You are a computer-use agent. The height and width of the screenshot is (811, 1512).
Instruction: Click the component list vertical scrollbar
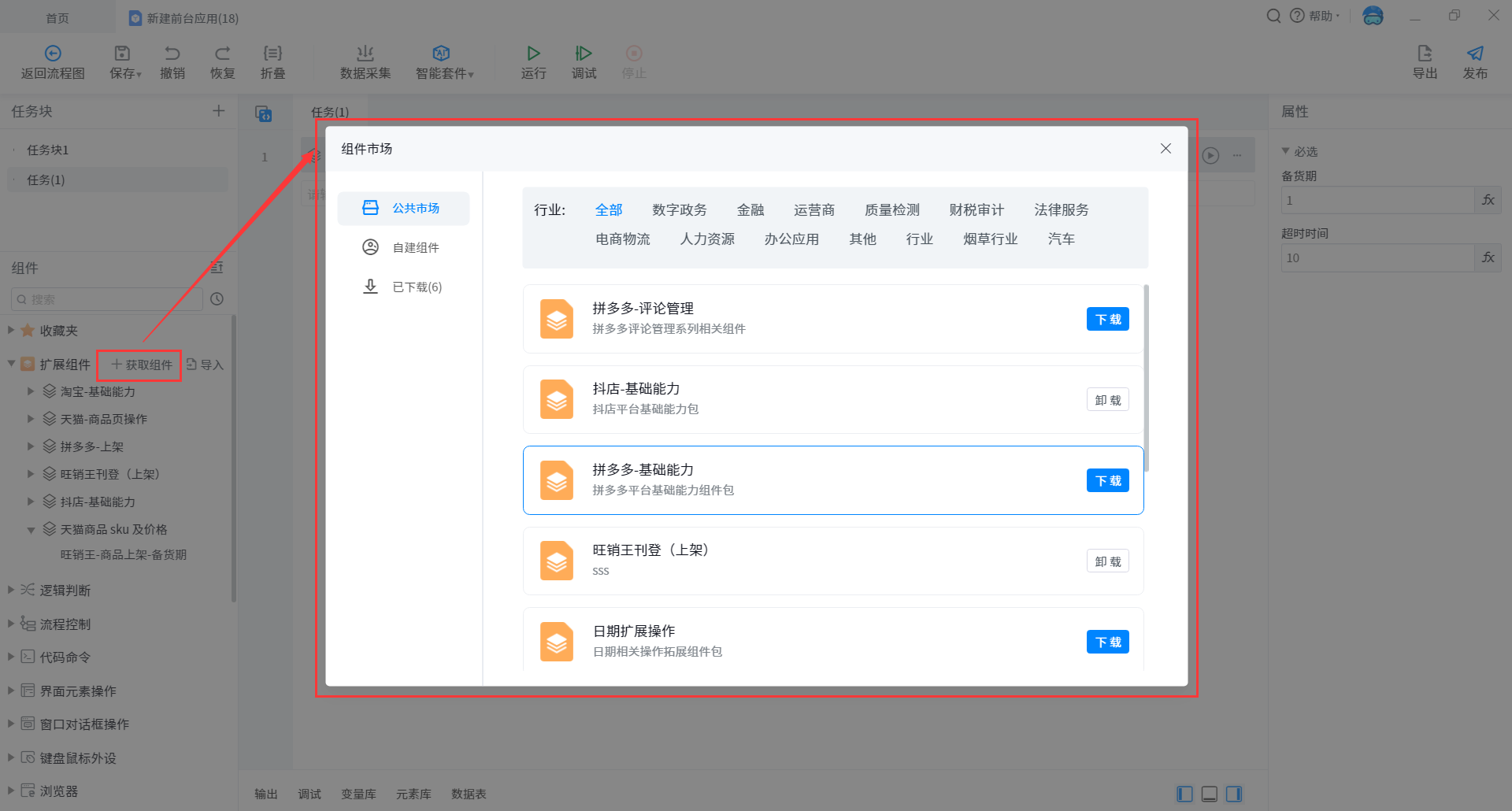tap(1146, 378)
